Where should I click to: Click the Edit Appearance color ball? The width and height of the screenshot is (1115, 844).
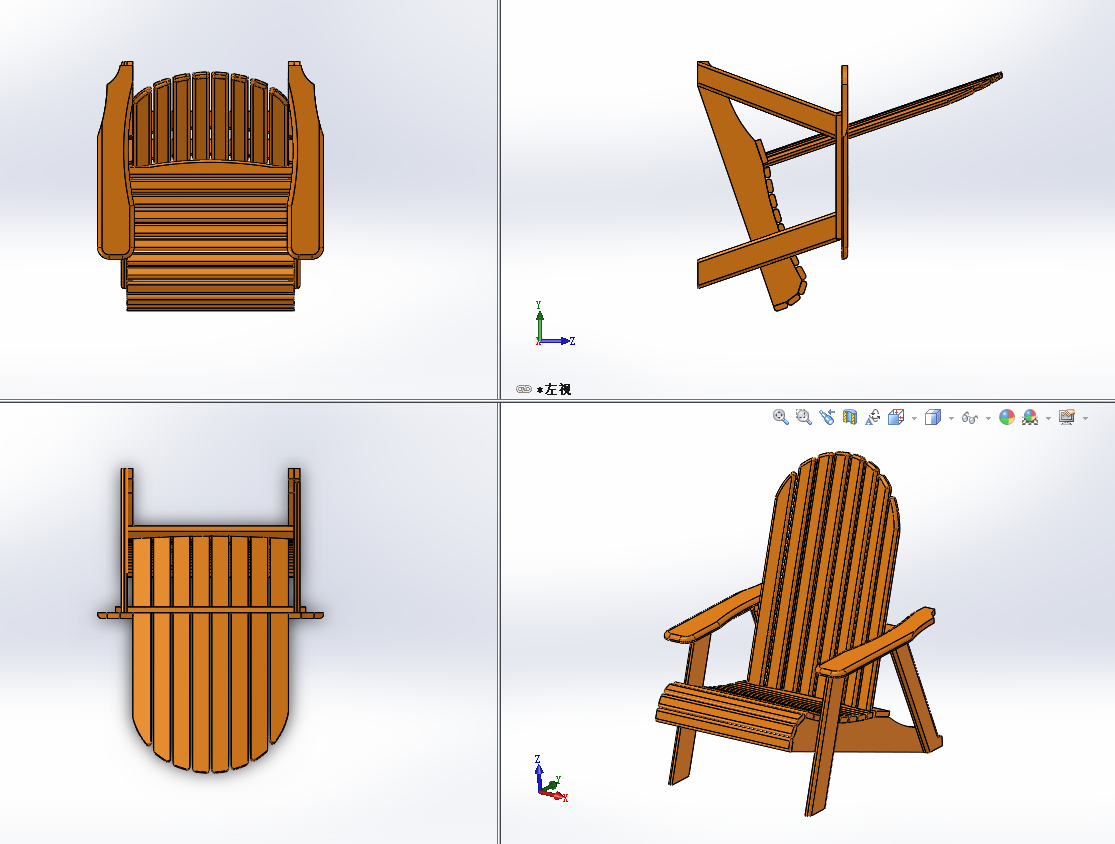(x=1007, y=417)
